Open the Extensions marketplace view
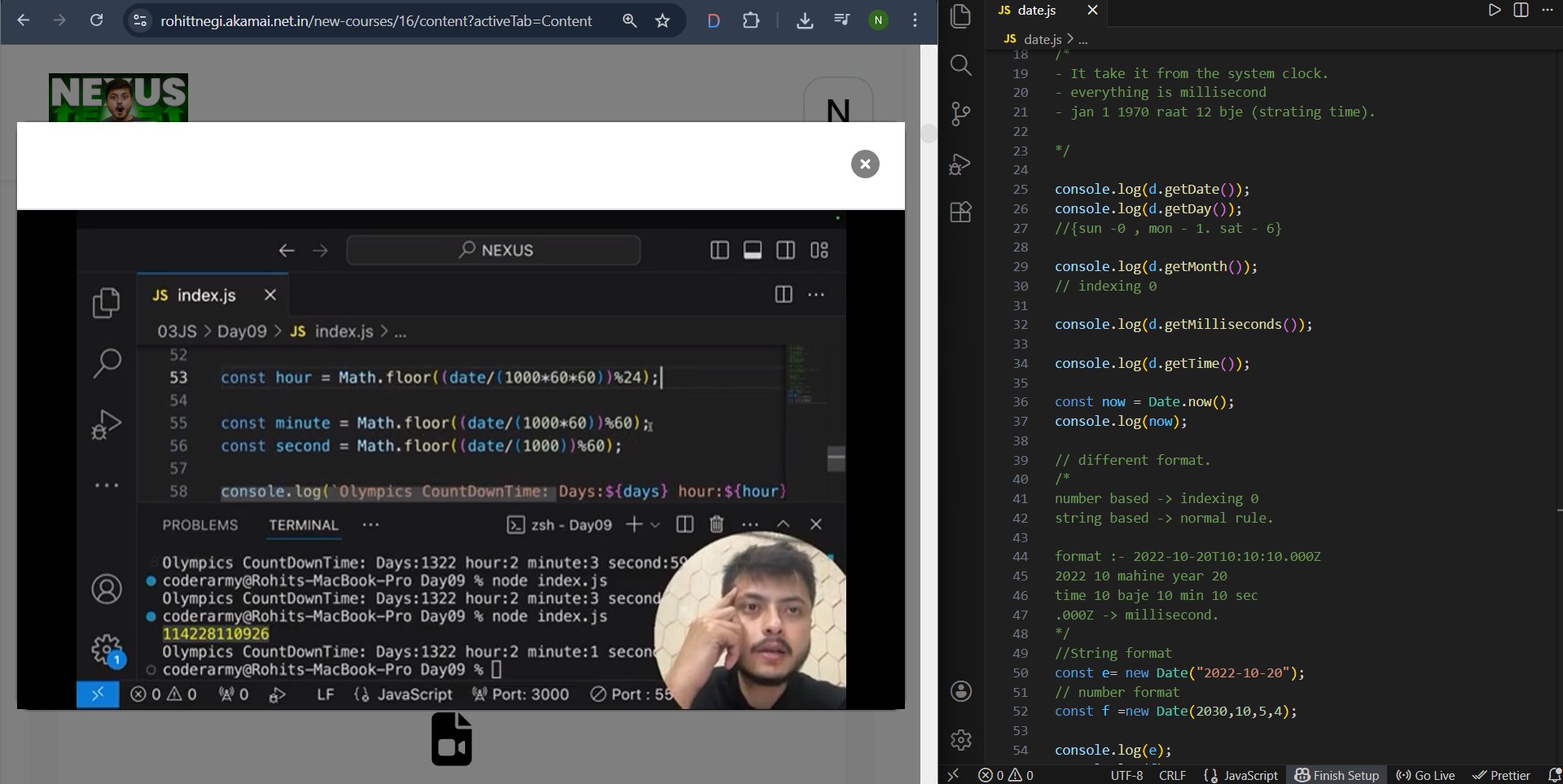This screenshot has width=1563, height=784. [x=961, y=212]
